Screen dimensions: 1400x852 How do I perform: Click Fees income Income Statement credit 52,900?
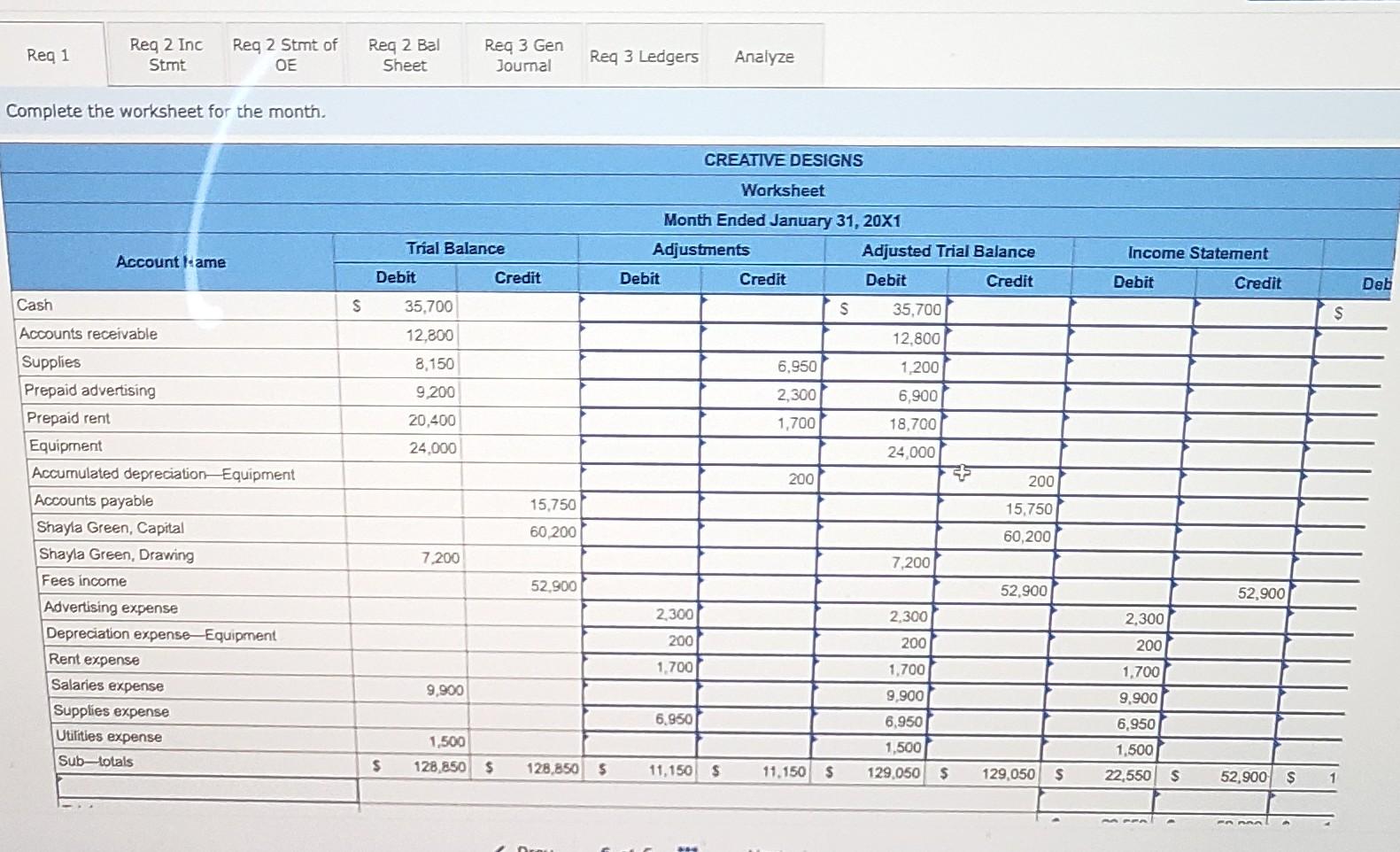tap(1233, 593)
